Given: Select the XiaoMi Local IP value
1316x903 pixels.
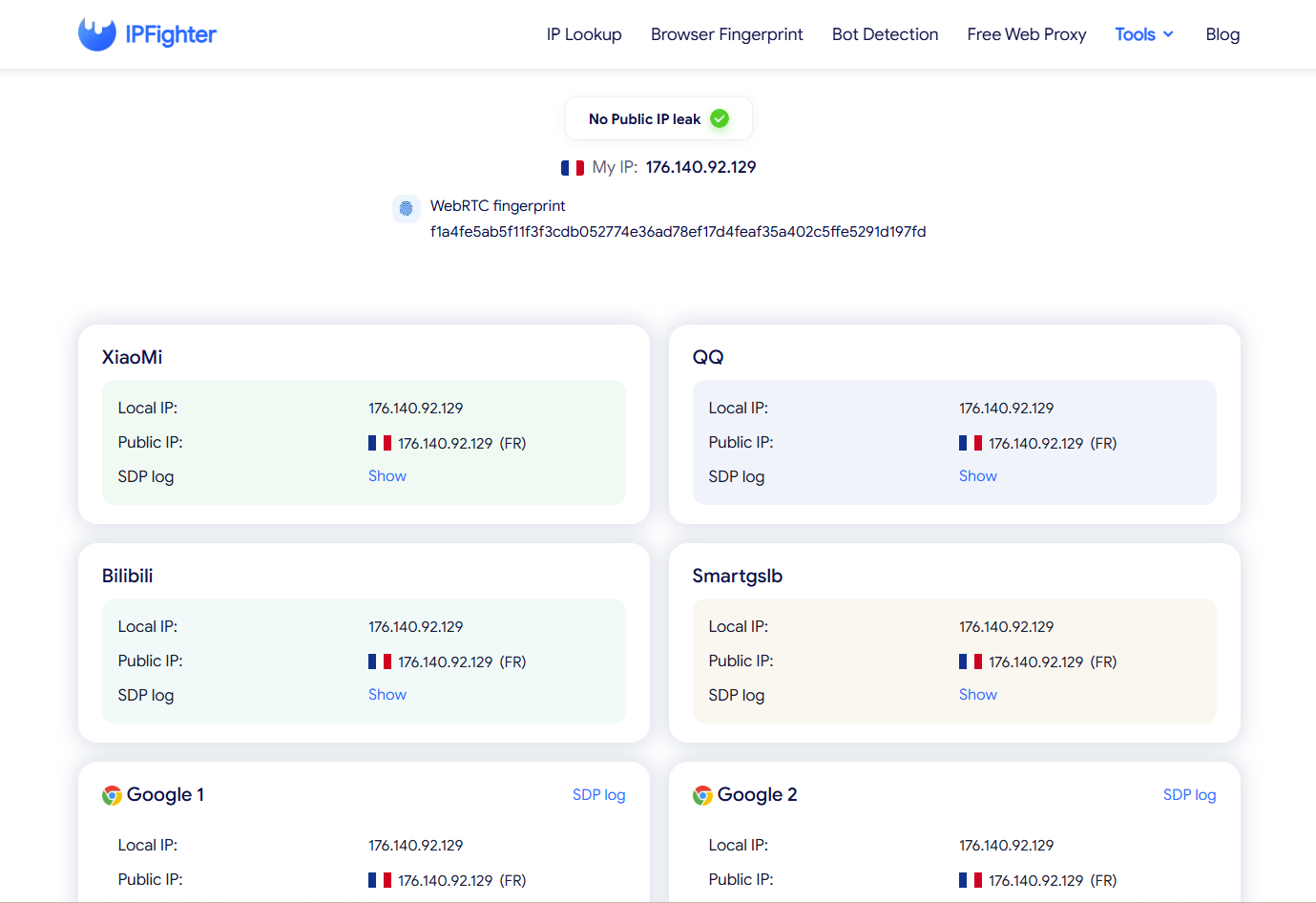Looking at the screenshot, I should (415, 409).
